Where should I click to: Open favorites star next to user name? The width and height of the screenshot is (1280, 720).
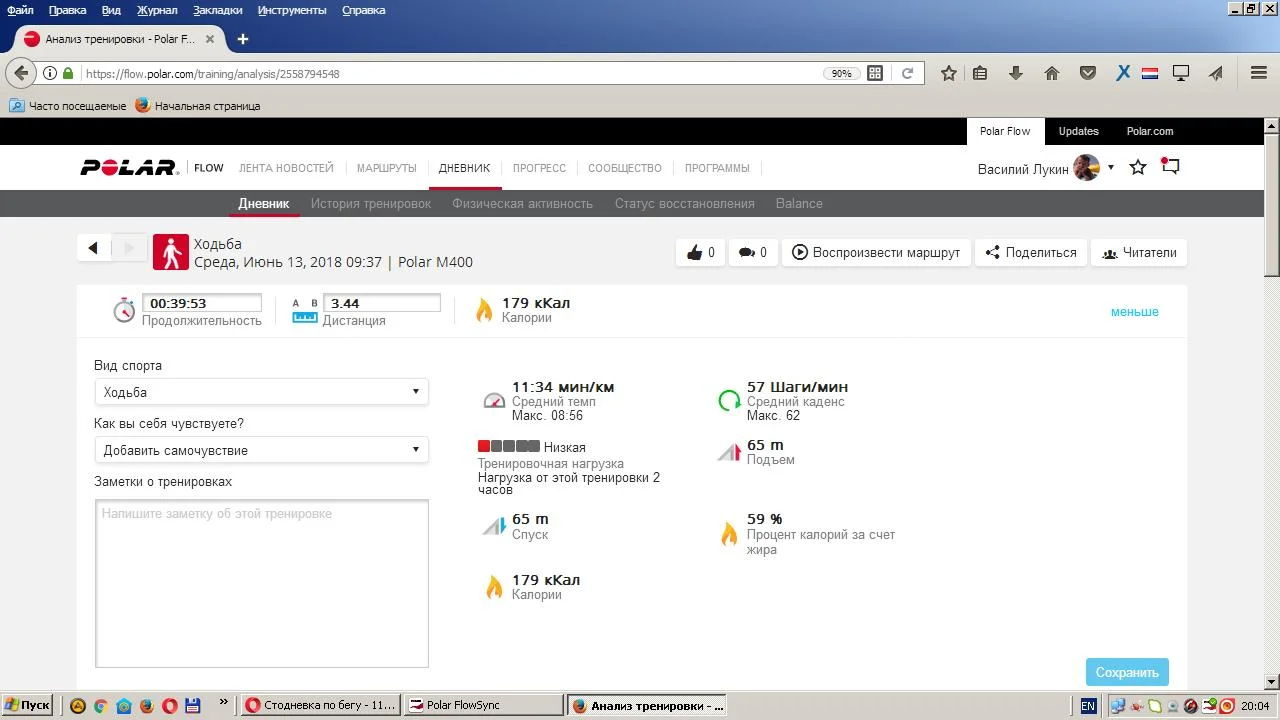(x=1137, y=167)
